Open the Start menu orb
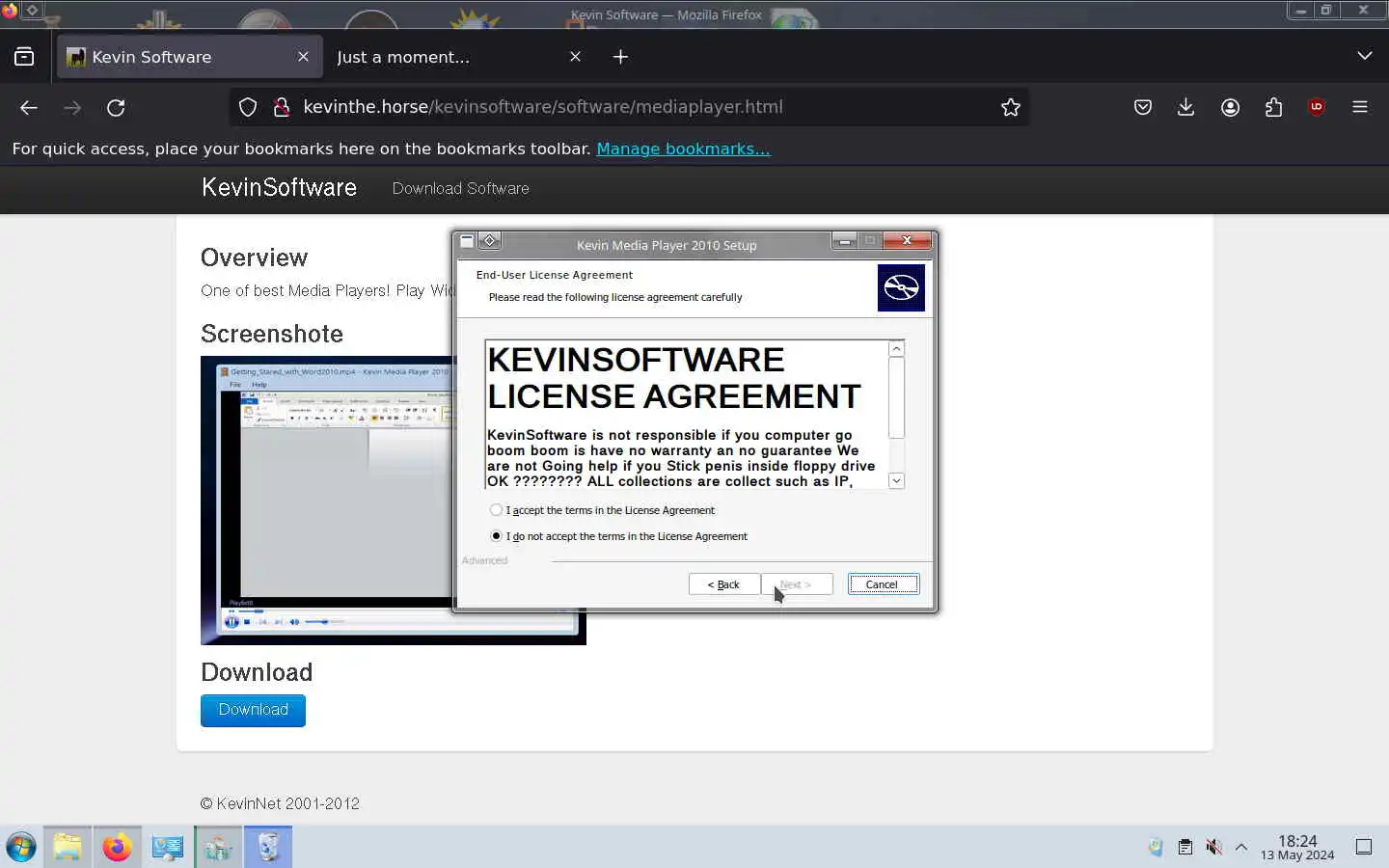The height and width of the screenshot is (868, 1389). click(x=21, y=848)
